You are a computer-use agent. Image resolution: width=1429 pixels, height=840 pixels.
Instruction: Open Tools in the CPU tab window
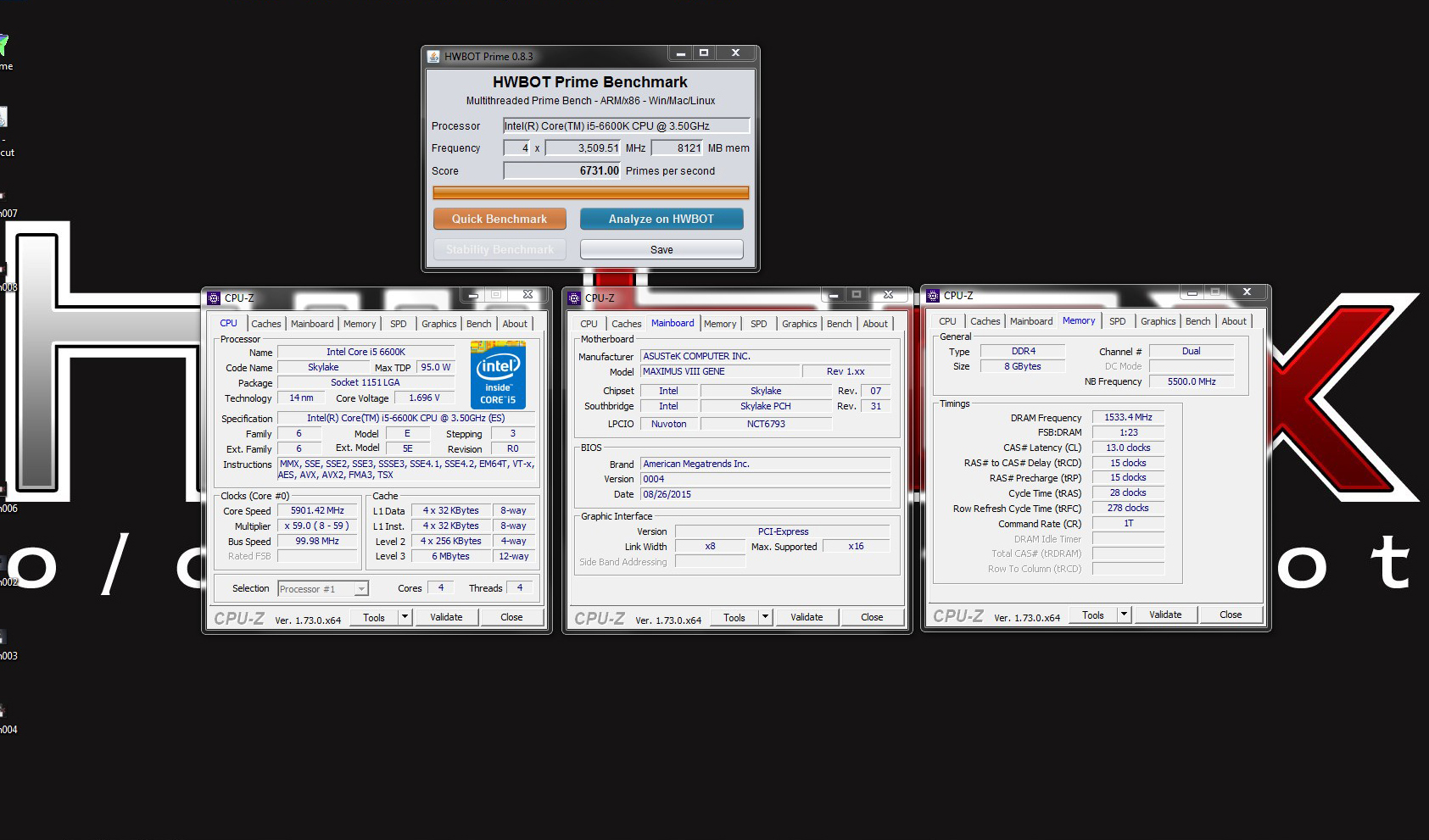[374, 617]
